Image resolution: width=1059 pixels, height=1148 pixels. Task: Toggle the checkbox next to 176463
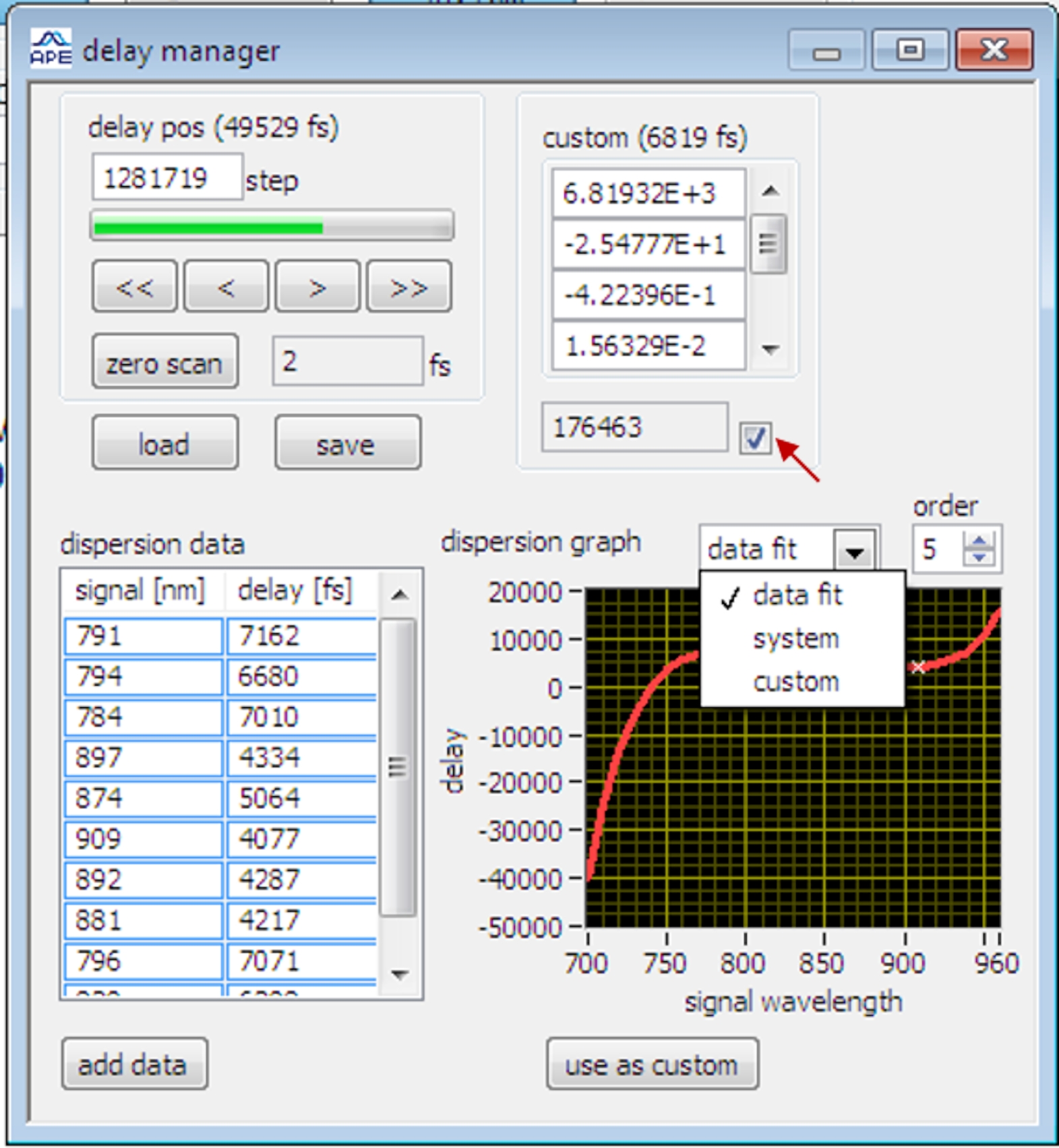tap(754, 439)
